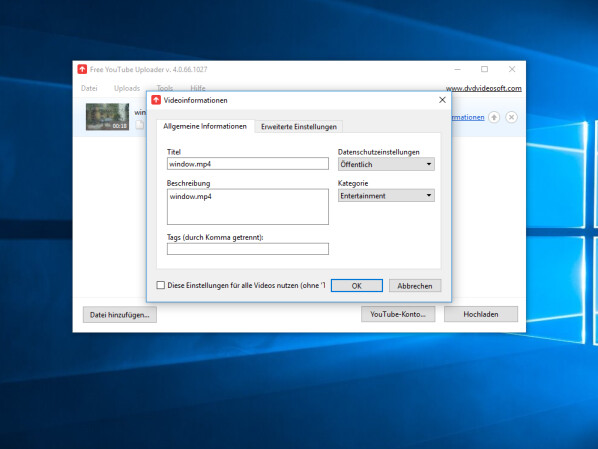Image resolution: width=598 pixels, height=449 pixels.
Task: Open the Datenschutzeinstellungen dropdown set to Öffentlich
Action: [x=386, y=164]
